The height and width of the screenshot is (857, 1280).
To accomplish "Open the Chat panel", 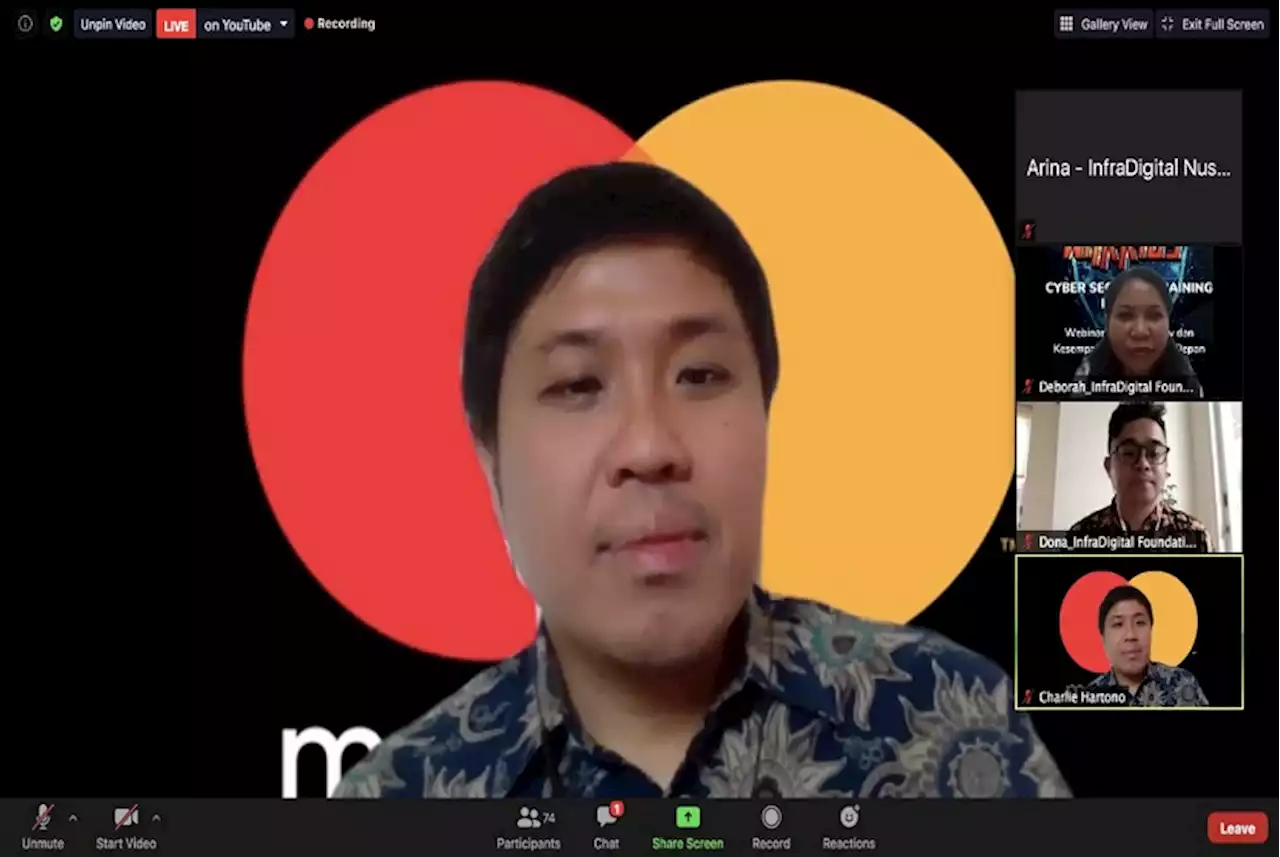I will pyautogui.click(x=607, y=827).
